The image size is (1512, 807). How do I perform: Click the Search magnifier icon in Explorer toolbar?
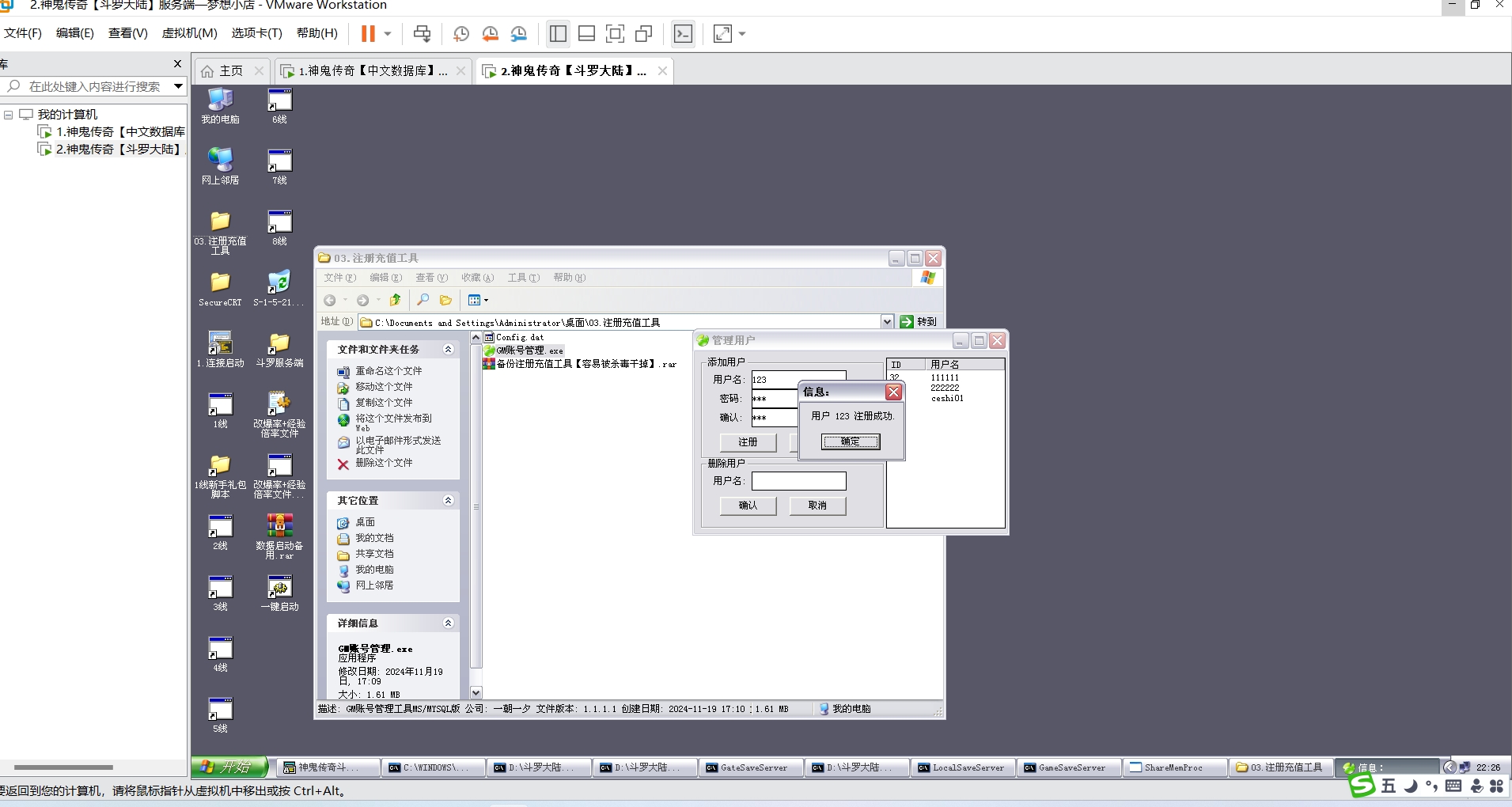(x=423, y=300)
